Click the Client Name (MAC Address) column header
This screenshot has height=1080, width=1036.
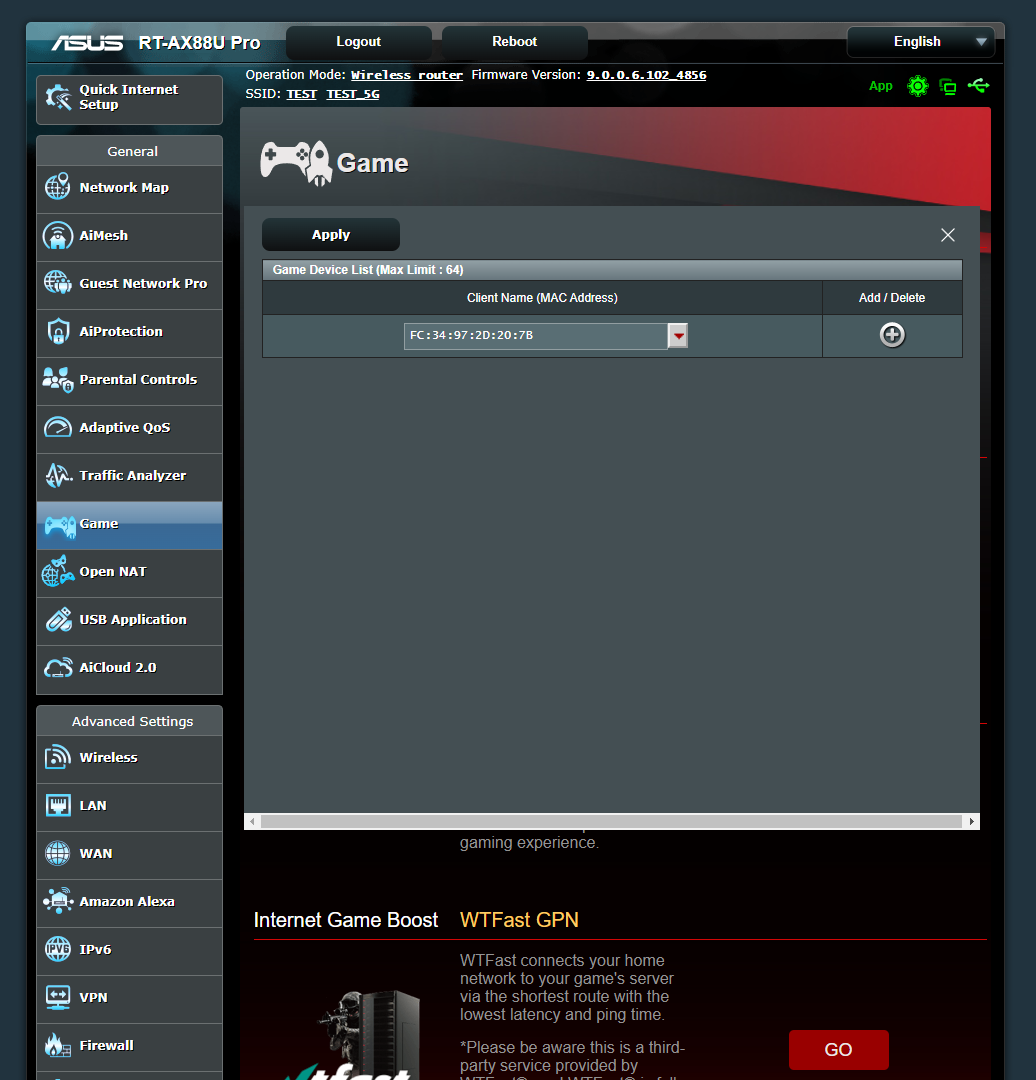(x=542, y=298)
